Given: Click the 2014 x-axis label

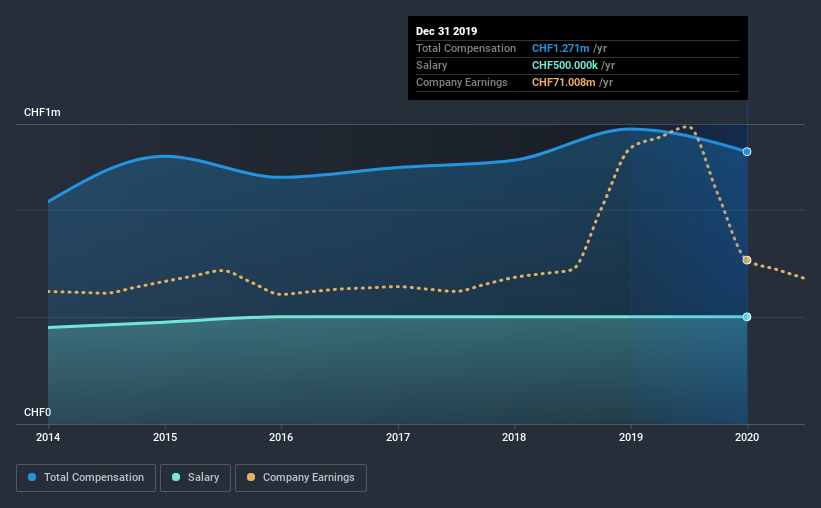Looking at the screenshot, I should coord(48,437).
